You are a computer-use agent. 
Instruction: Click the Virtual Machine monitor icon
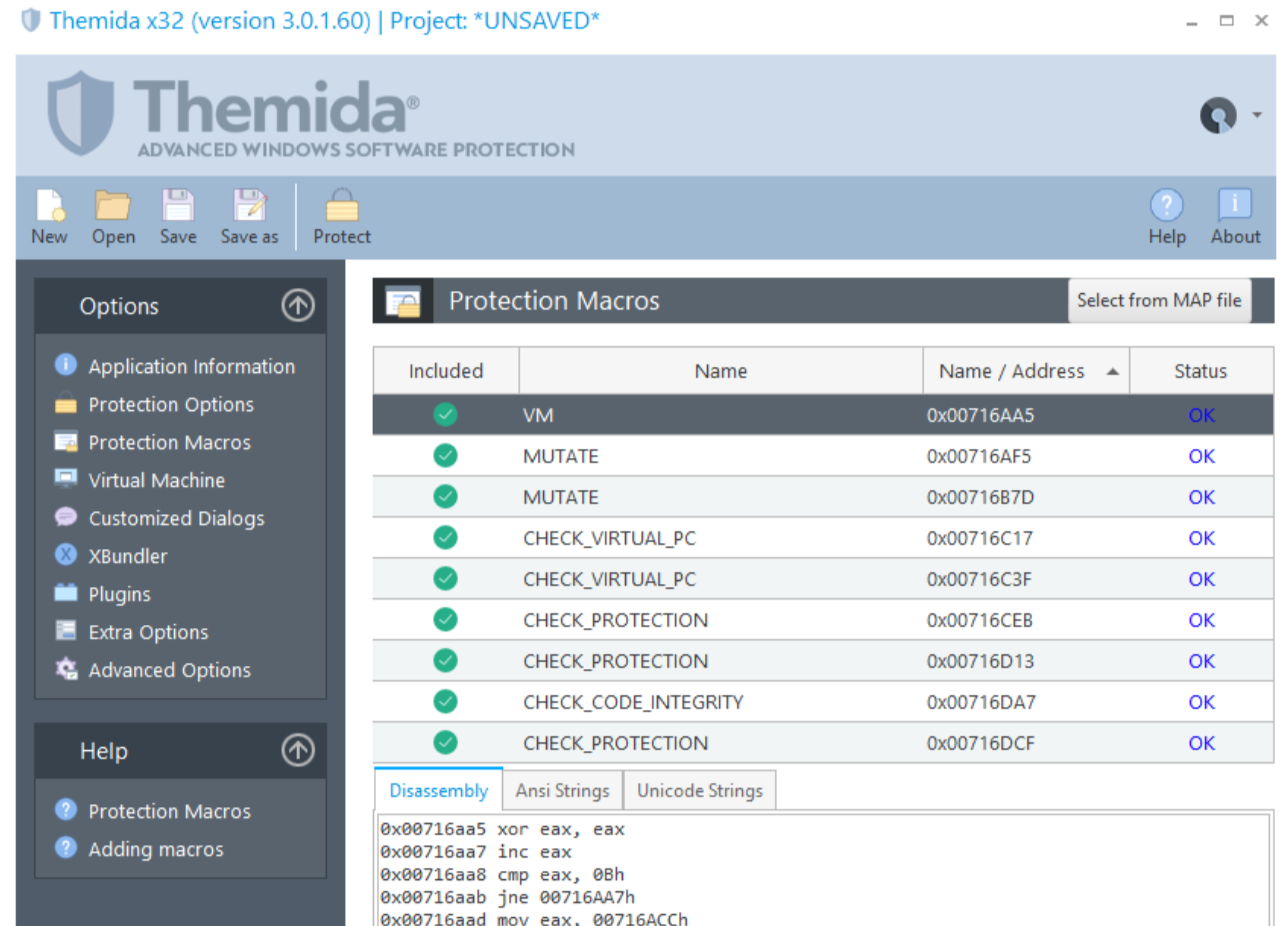click(66, 478)
